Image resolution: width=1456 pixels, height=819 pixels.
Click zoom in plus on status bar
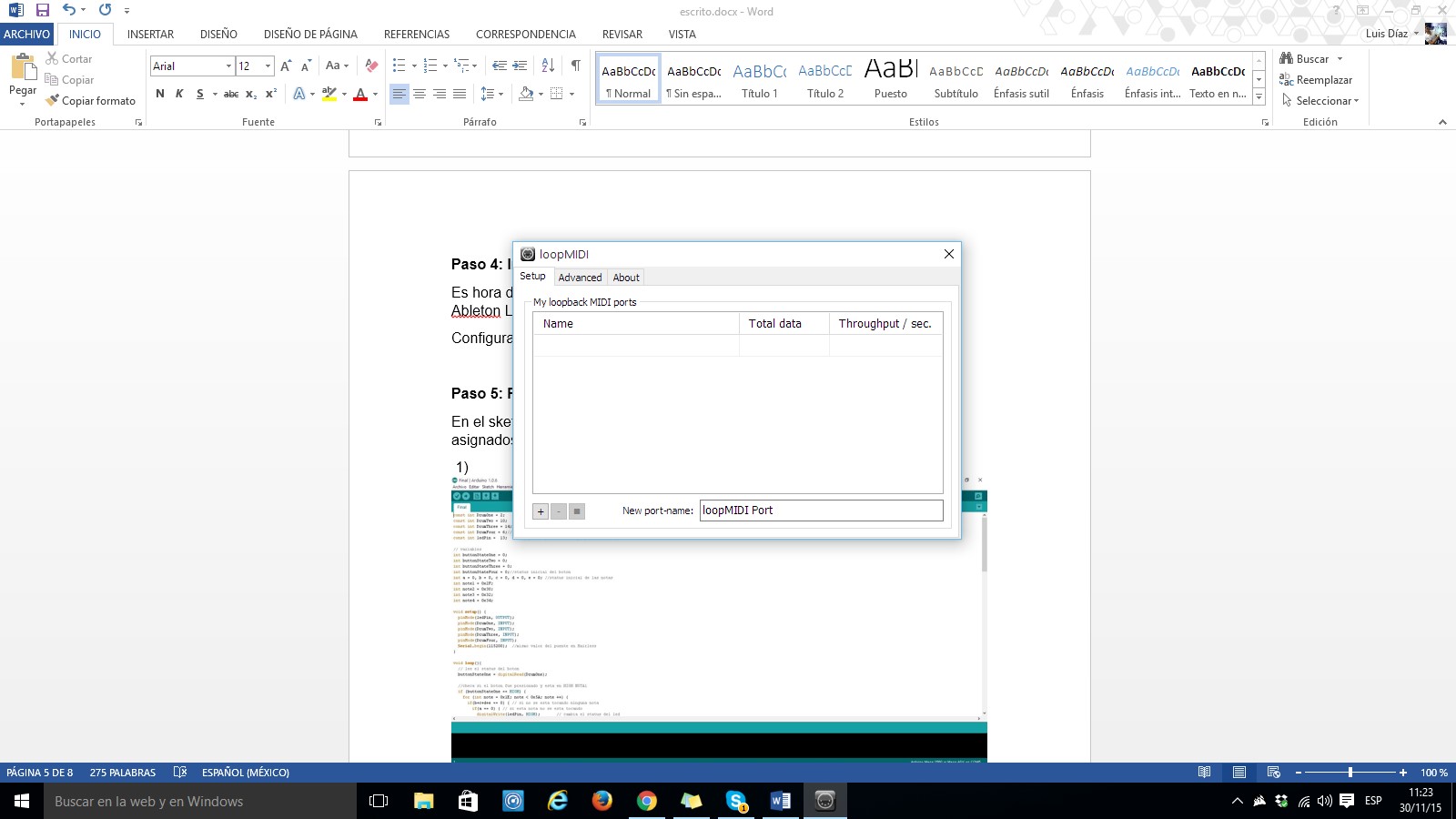point(1403,773)
